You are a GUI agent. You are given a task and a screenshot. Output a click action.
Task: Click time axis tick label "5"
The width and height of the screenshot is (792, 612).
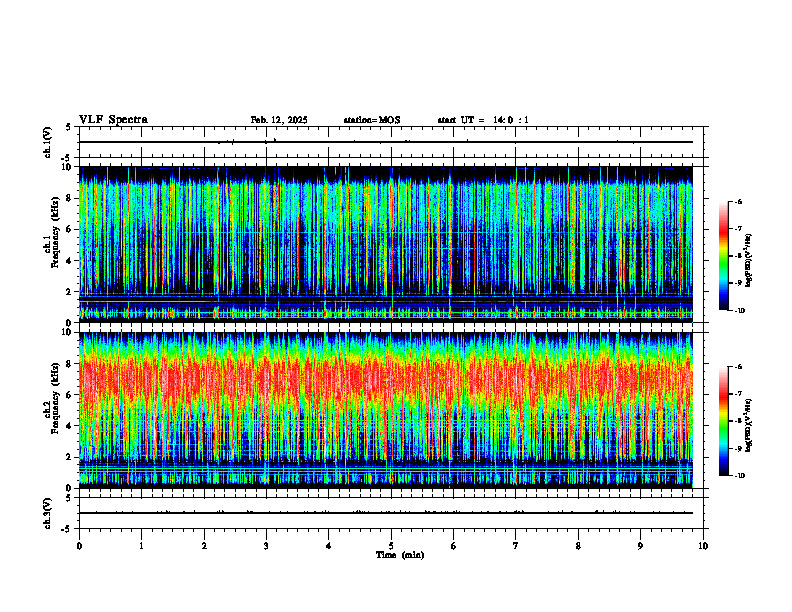pos(391,546)
